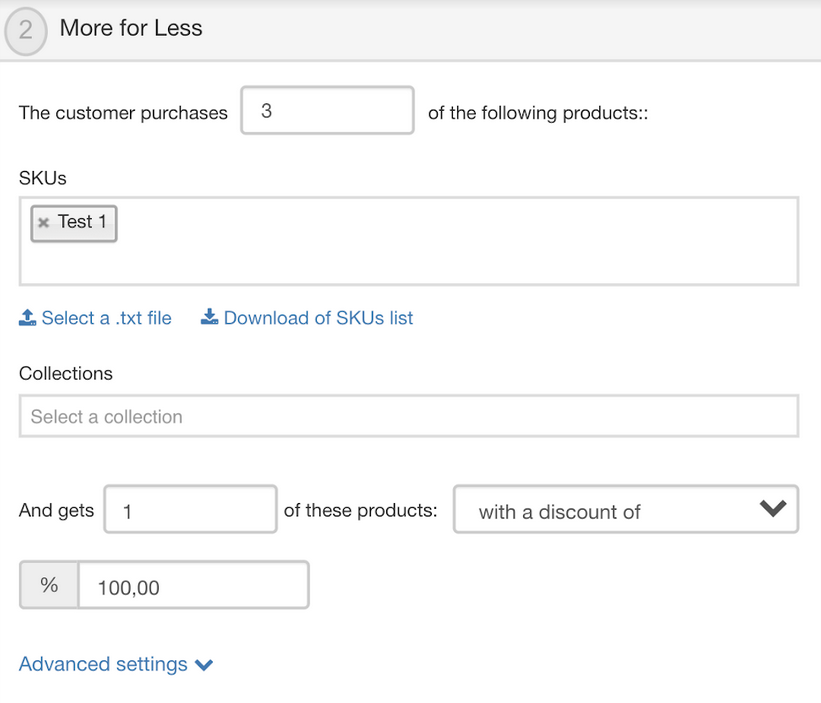Screen dimensions: 821x703
Task: Select the 'with a discount of' combo box
Action: (x=600, y=510)
